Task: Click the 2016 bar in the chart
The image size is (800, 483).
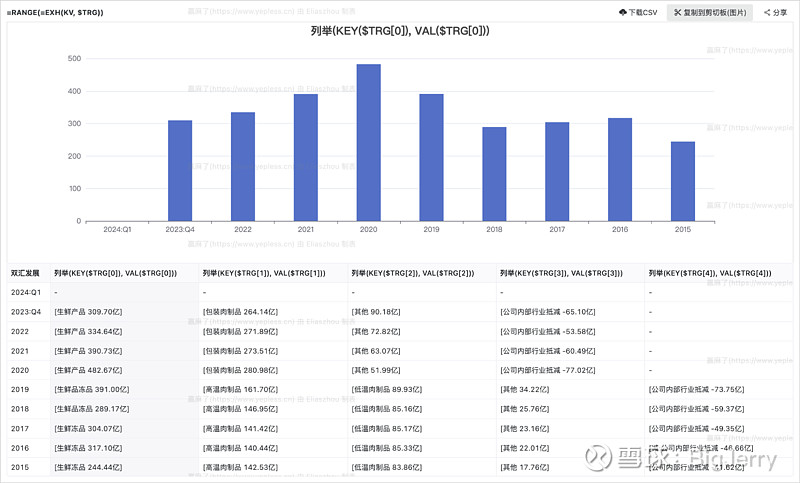Action: 620,169
